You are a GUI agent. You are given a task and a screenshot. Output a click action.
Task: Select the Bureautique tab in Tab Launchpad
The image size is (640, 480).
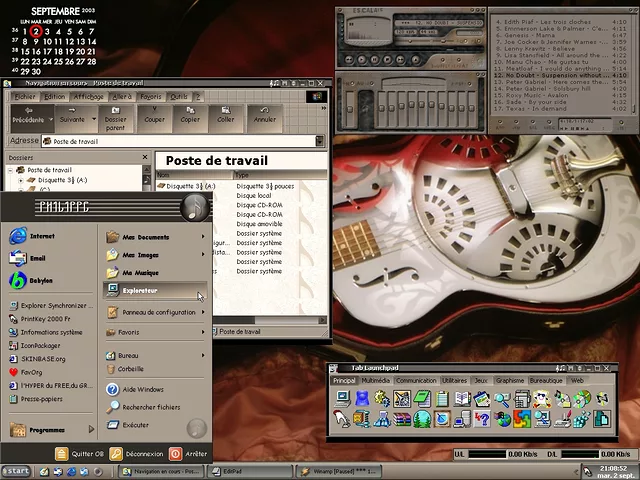(x=546, y=380)
